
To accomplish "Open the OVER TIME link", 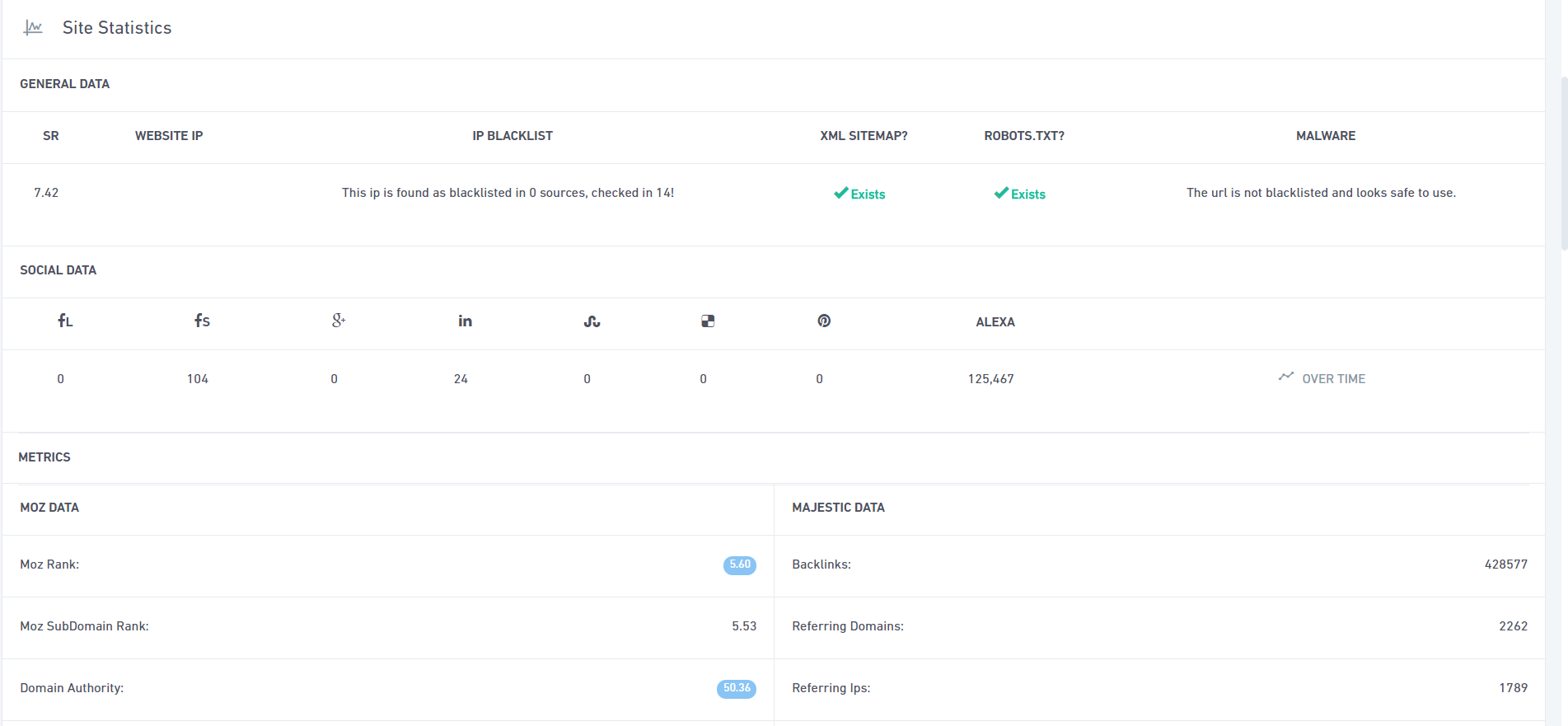I will coord(1333,379).
